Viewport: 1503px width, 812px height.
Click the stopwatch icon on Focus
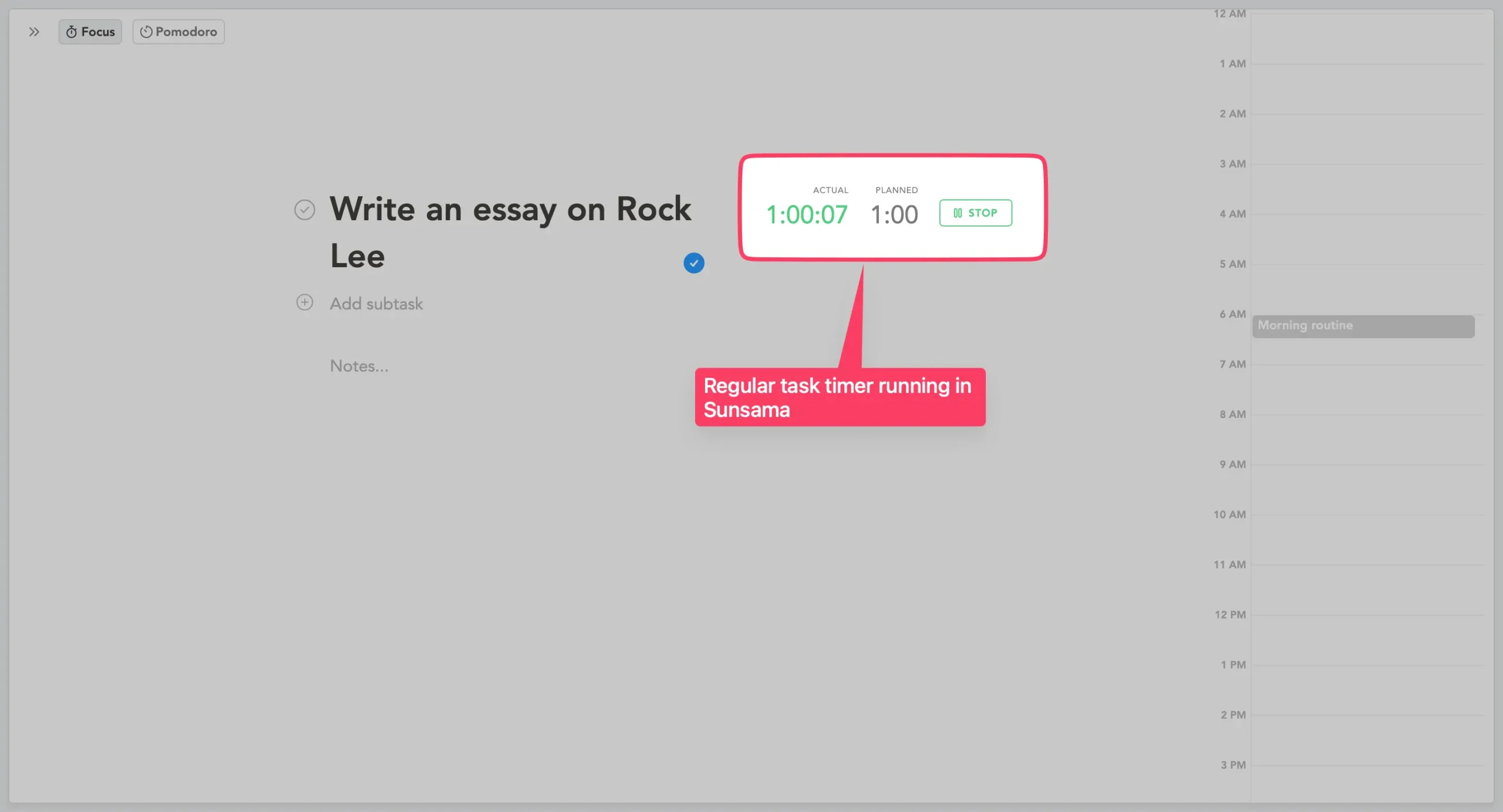pyautogui.click(x=72, y=32)
